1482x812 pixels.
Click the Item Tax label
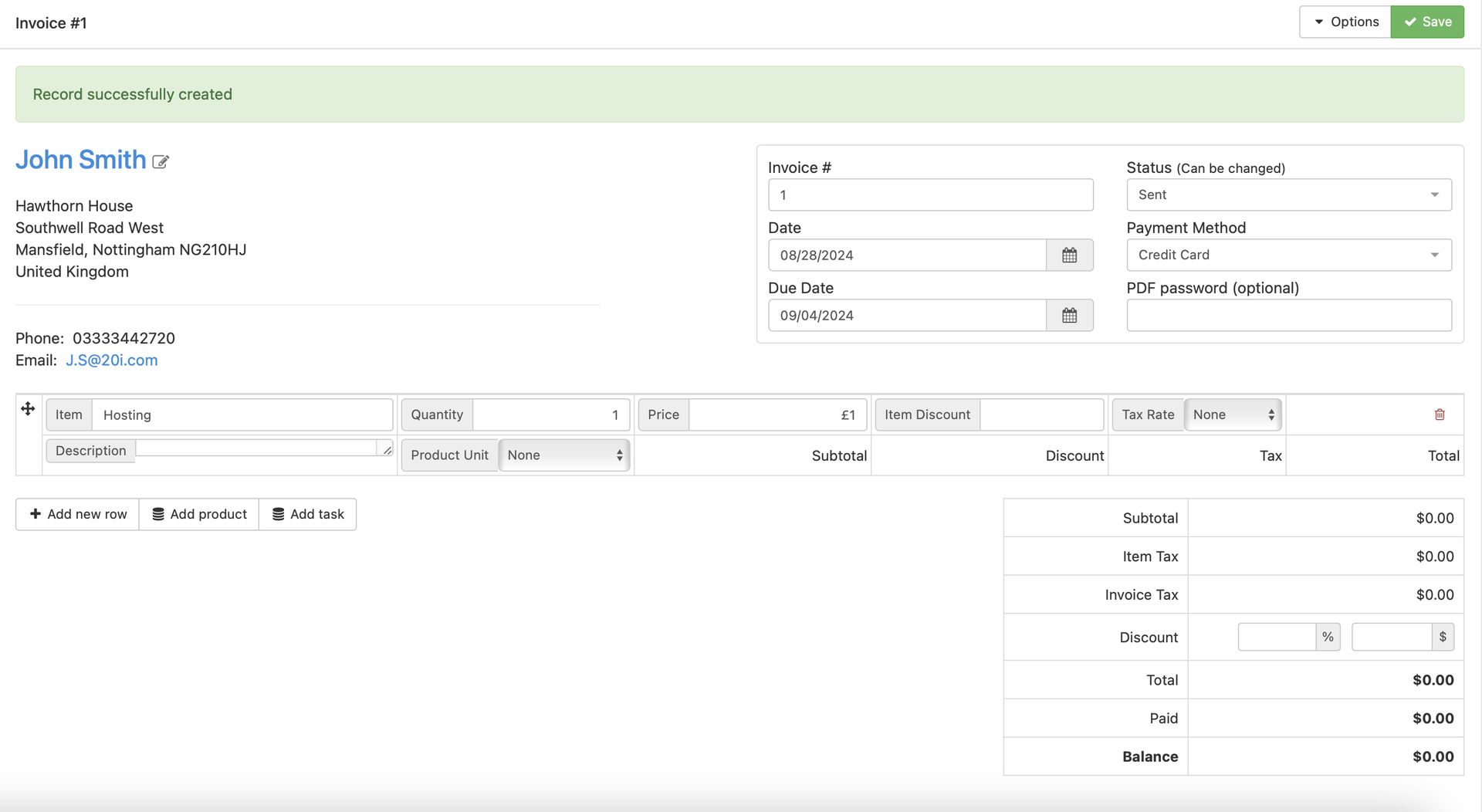pyautogui.click(x=1150, y=557)
